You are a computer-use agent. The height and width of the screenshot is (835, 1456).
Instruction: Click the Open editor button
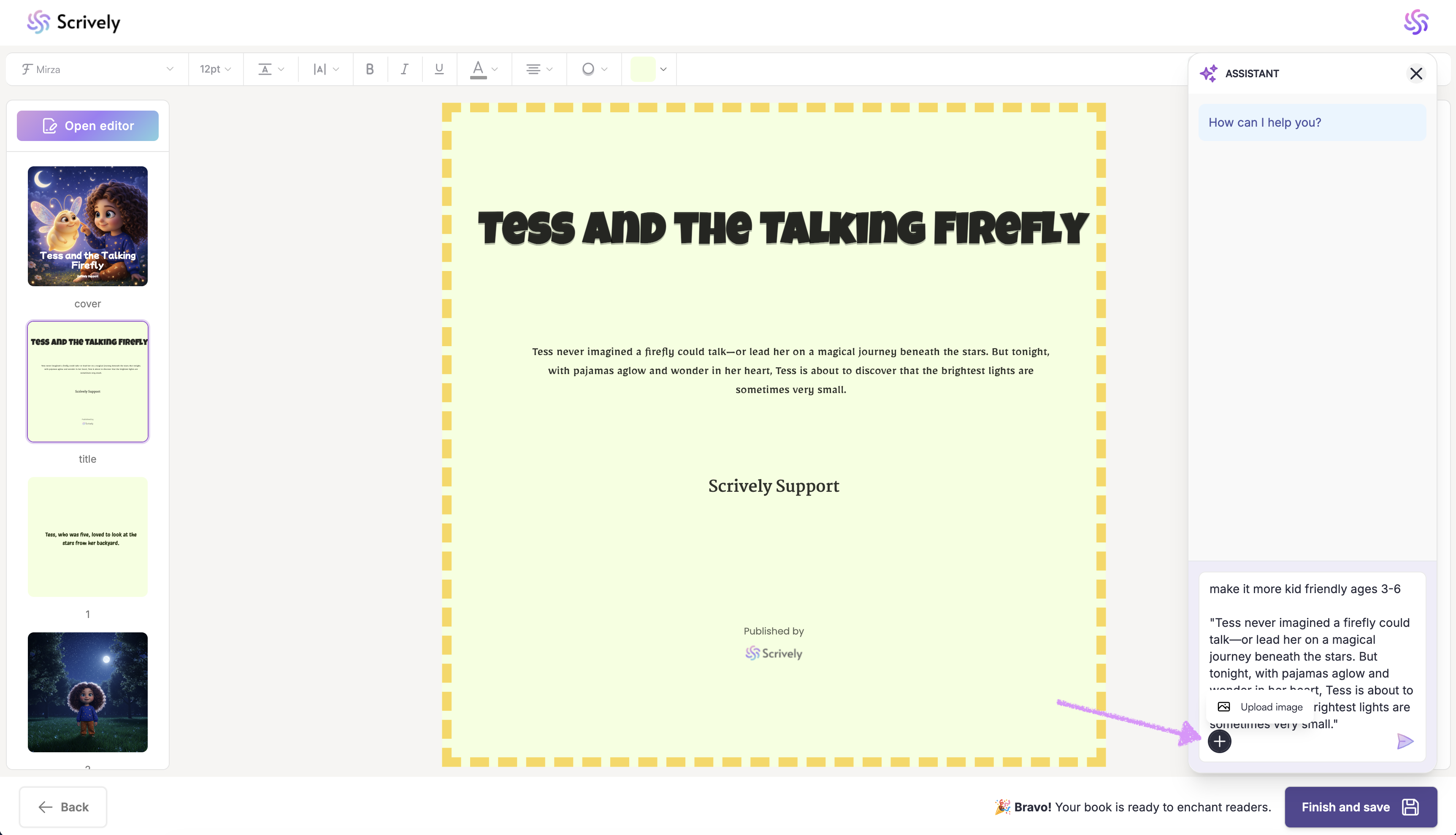click(88, 126)
